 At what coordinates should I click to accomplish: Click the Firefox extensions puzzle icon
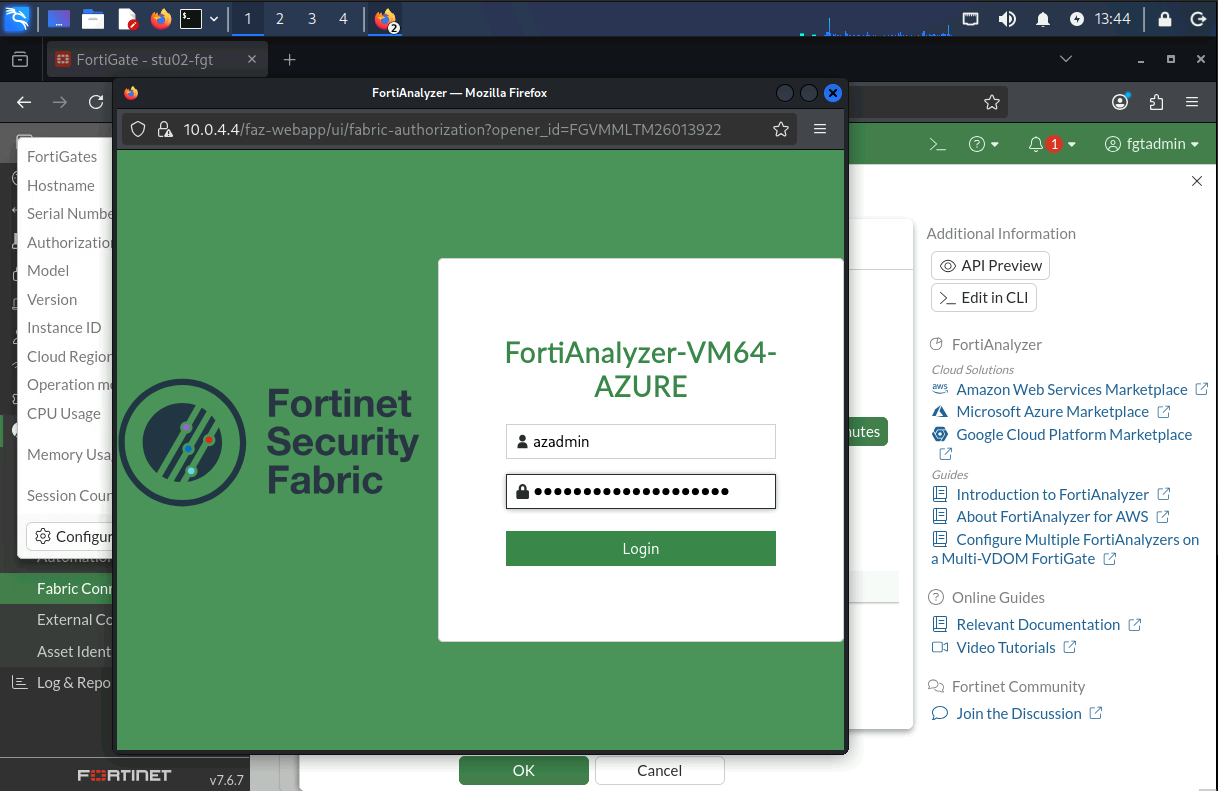click(x=1156, y=102)
